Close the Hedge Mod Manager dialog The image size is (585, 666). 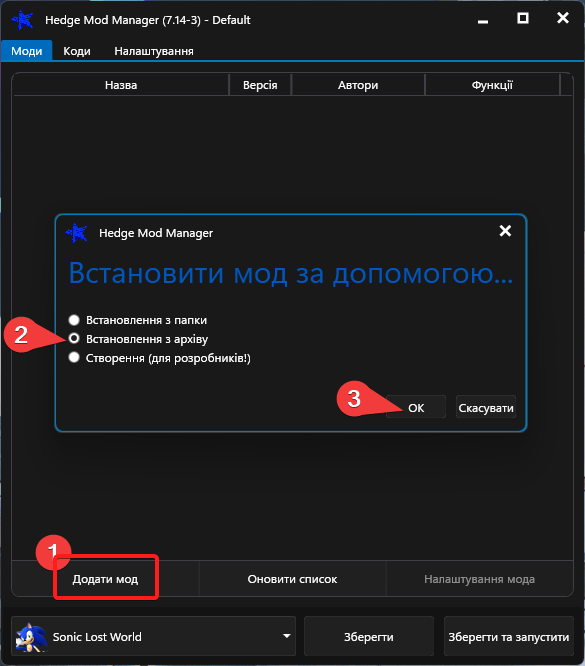(505, 231)
